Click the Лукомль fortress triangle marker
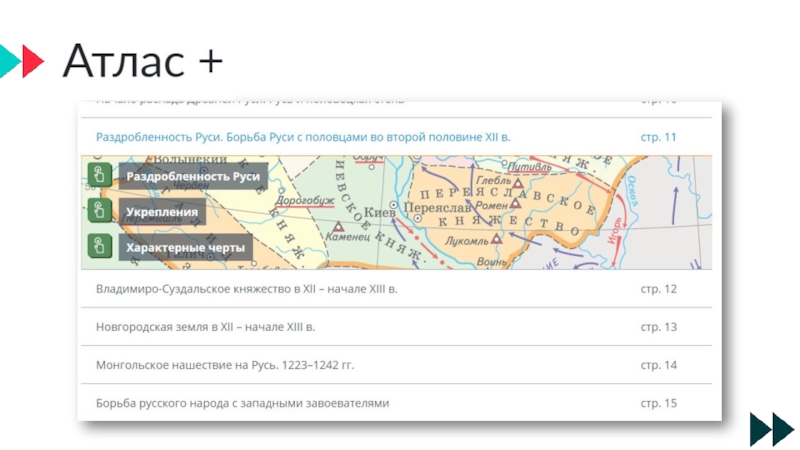The image size is (800, 450). 496,238
